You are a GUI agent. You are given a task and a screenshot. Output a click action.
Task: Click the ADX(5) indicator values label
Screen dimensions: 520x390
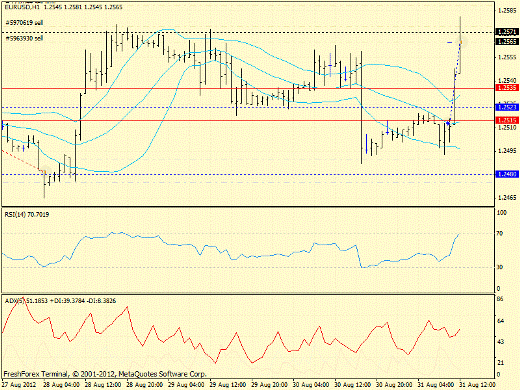pyautogui.click(x=60, y=301)
